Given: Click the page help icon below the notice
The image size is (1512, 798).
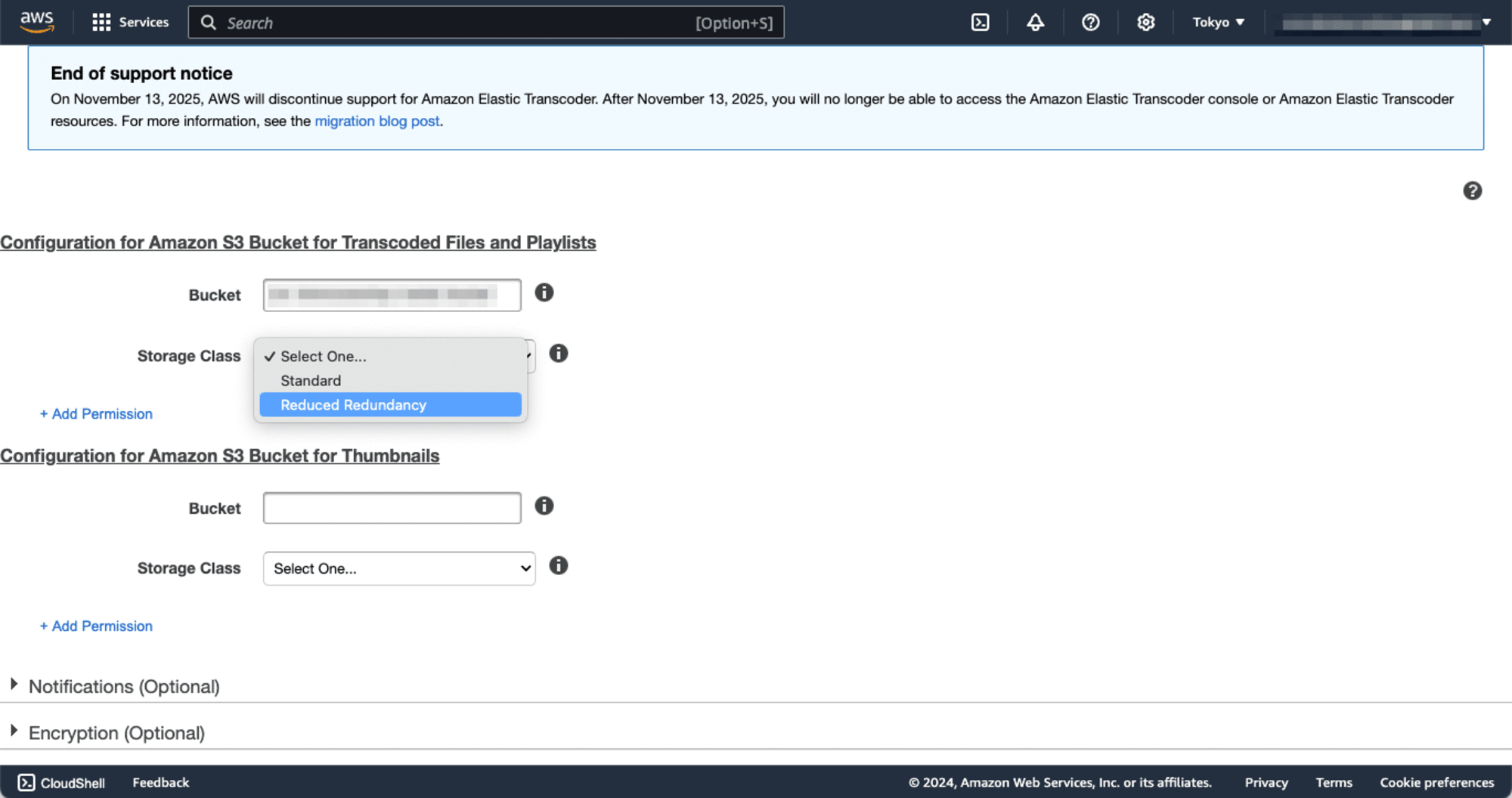Looking at the screenshot, I should 1472,191.
